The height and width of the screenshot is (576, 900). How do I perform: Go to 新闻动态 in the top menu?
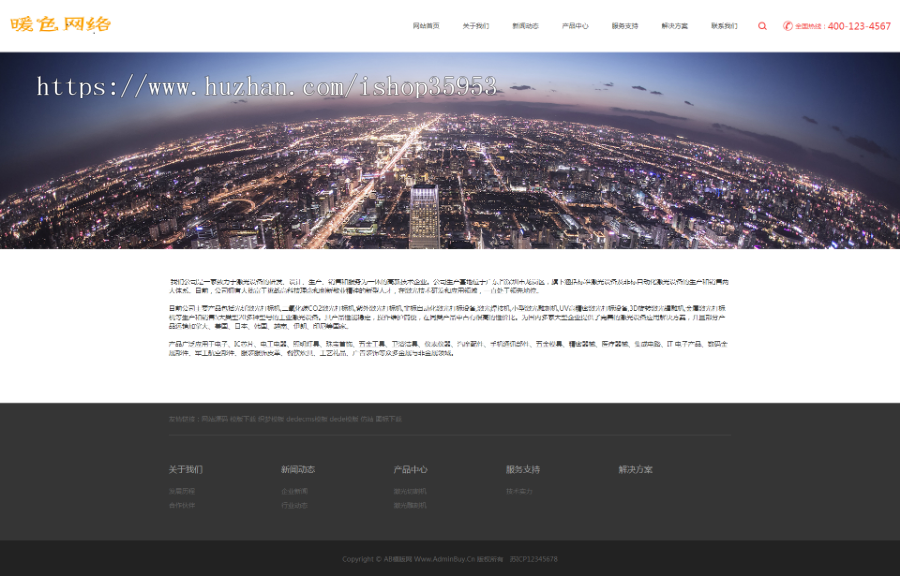pos(525,26)
